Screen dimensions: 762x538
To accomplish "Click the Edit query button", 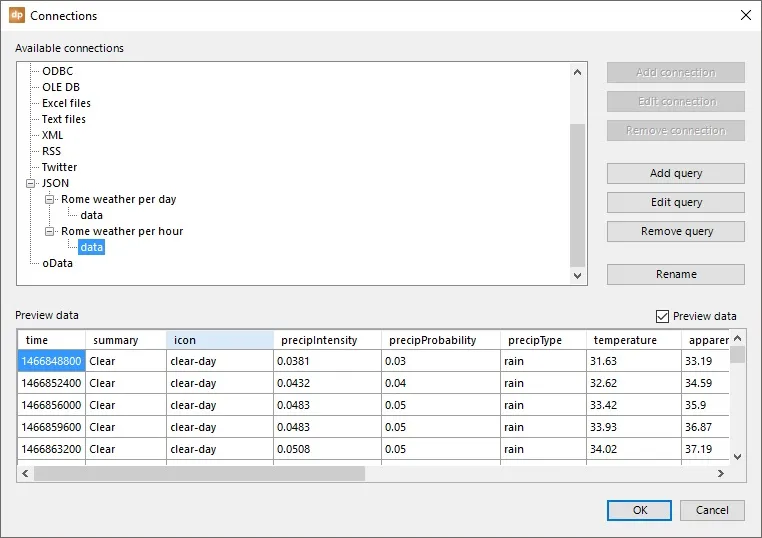I will pos(675,202).
